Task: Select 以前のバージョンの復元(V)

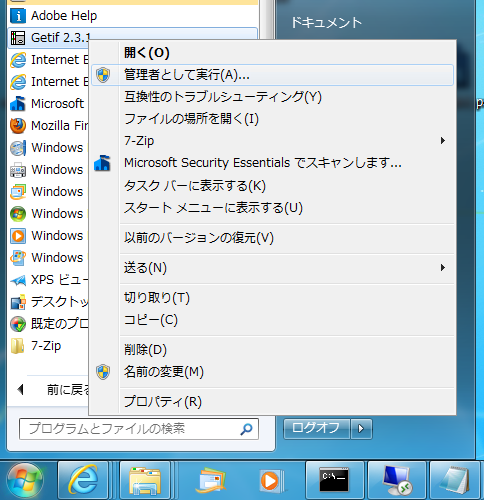Action: (272, 238)
